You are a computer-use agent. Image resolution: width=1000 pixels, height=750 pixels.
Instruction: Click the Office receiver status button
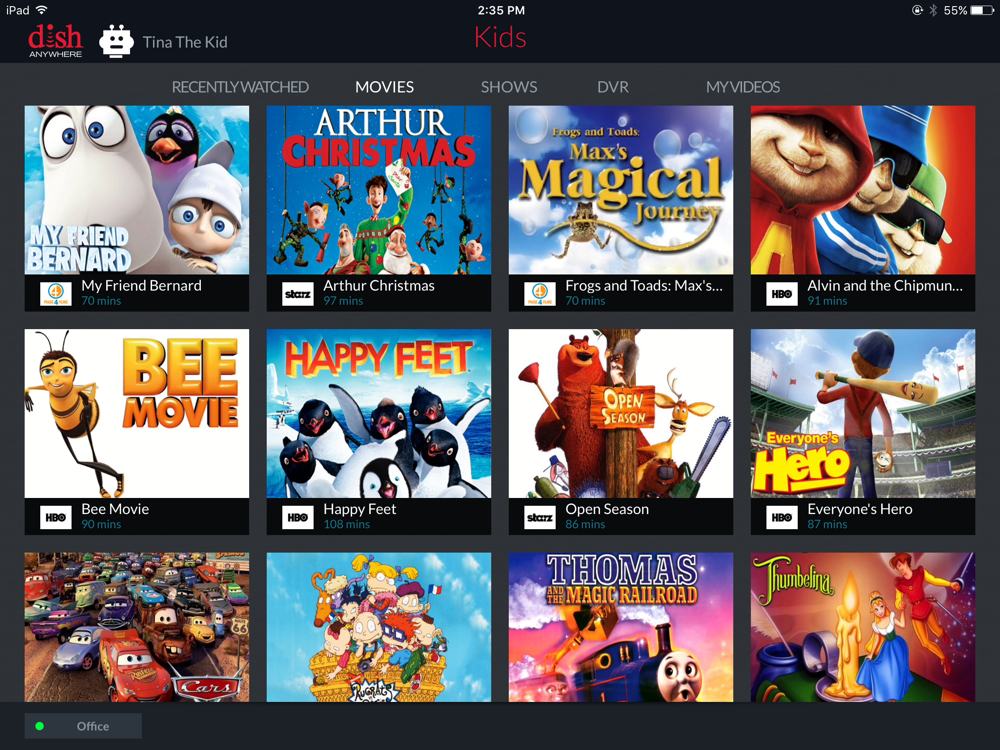(x=83, y=726)
